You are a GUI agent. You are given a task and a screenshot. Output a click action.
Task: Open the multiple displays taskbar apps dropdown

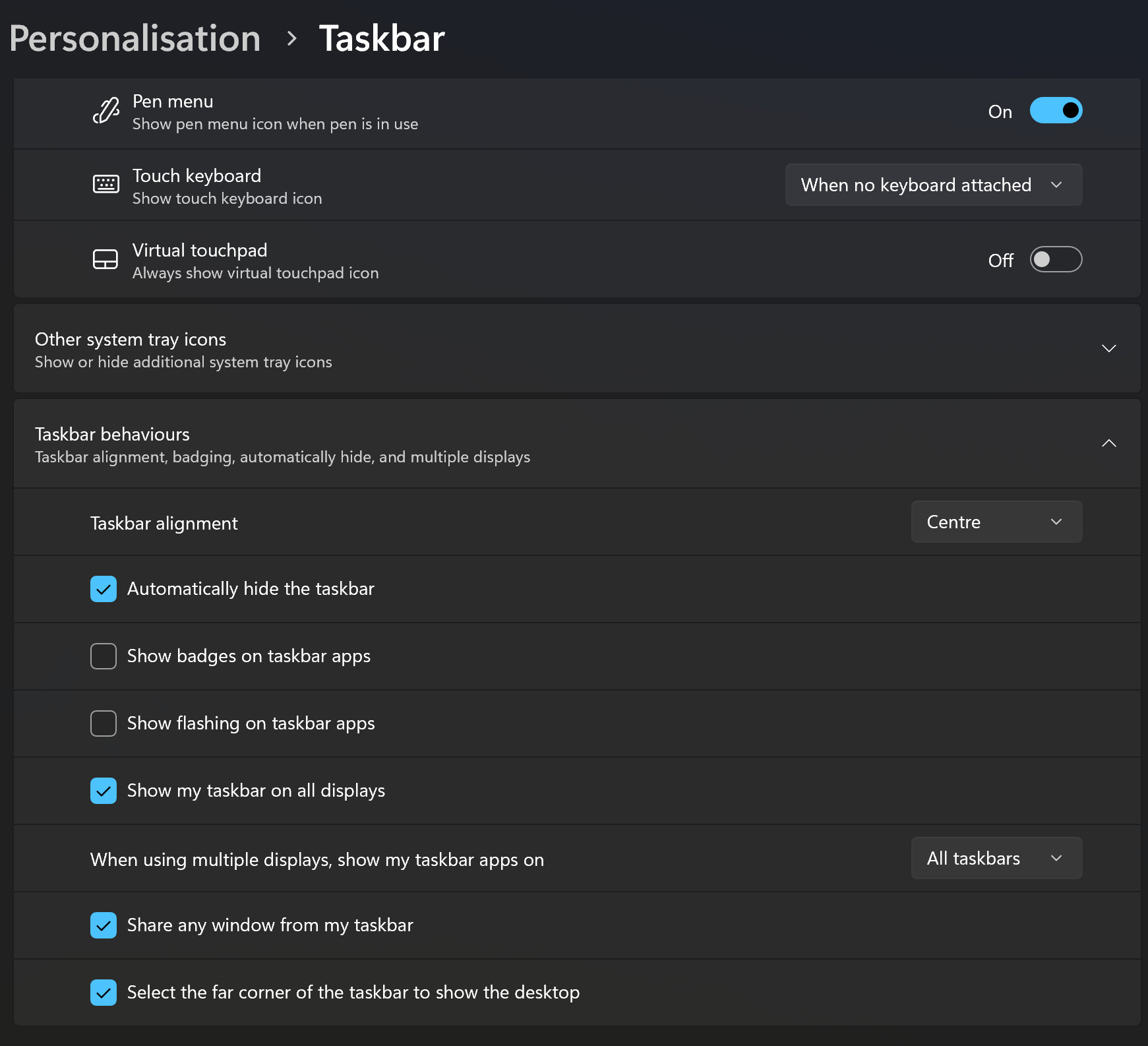[996, 858]
